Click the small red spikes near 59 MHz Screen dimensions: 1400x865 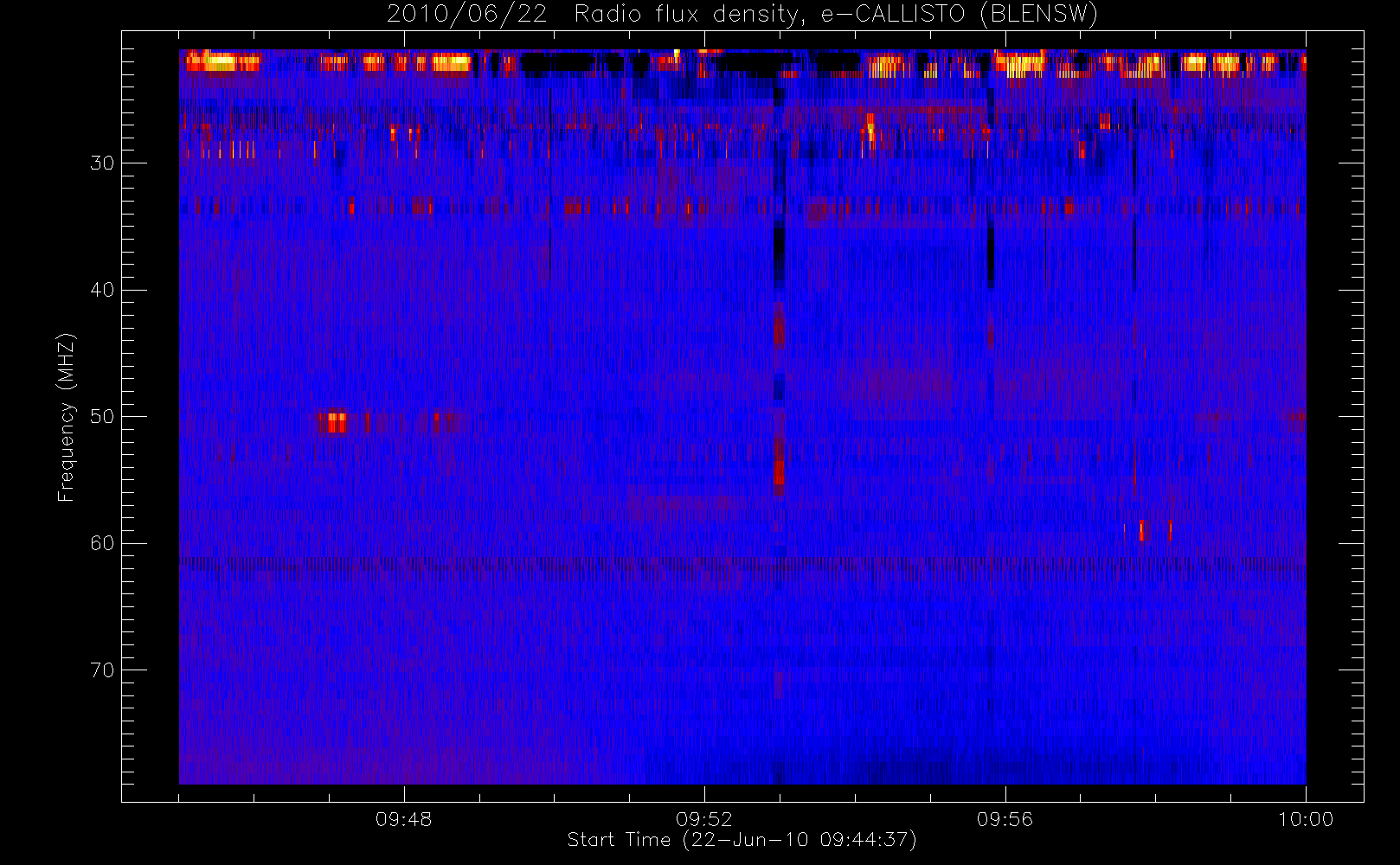[x=1155, y=530]
